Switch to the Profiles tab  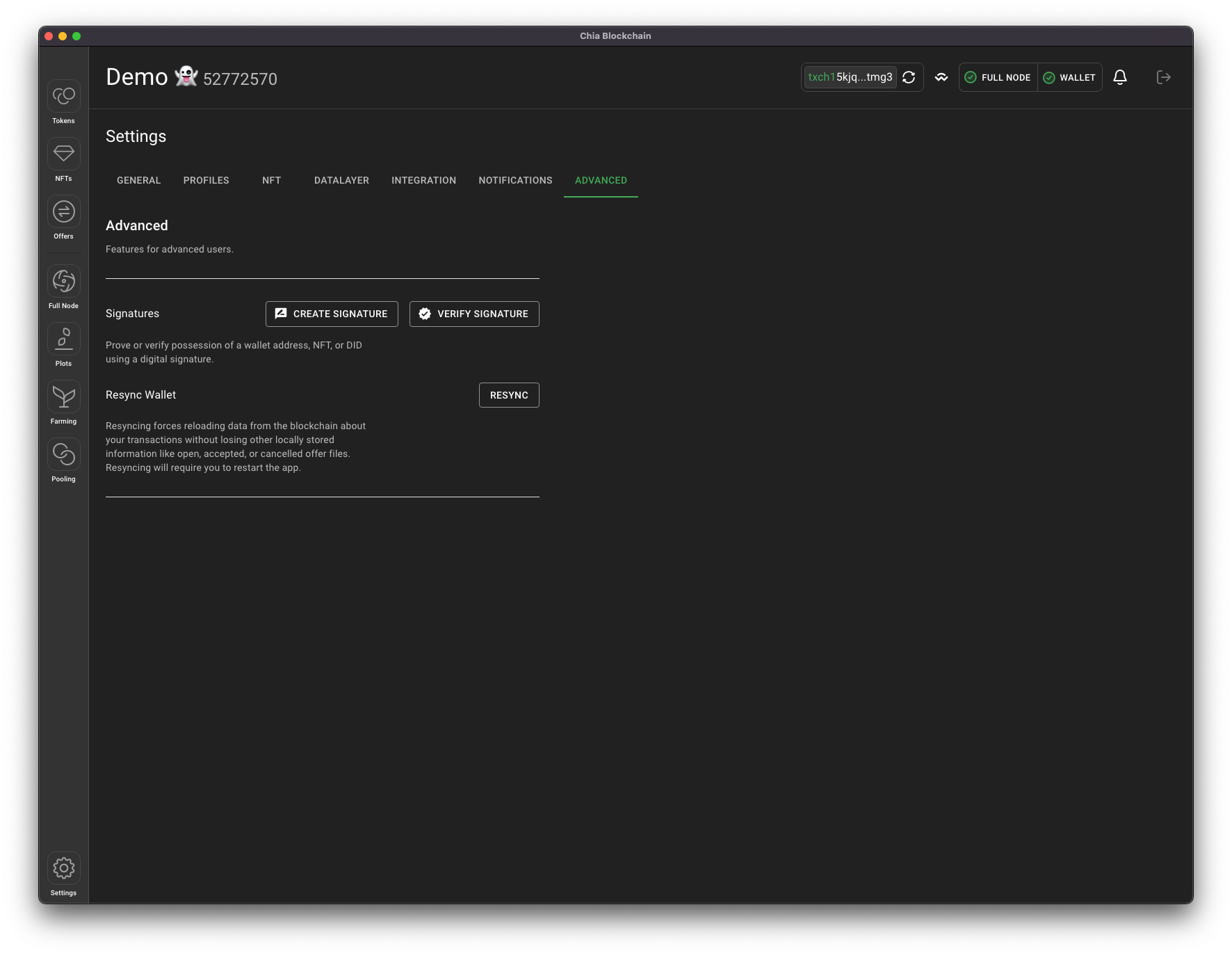[206, 180]
